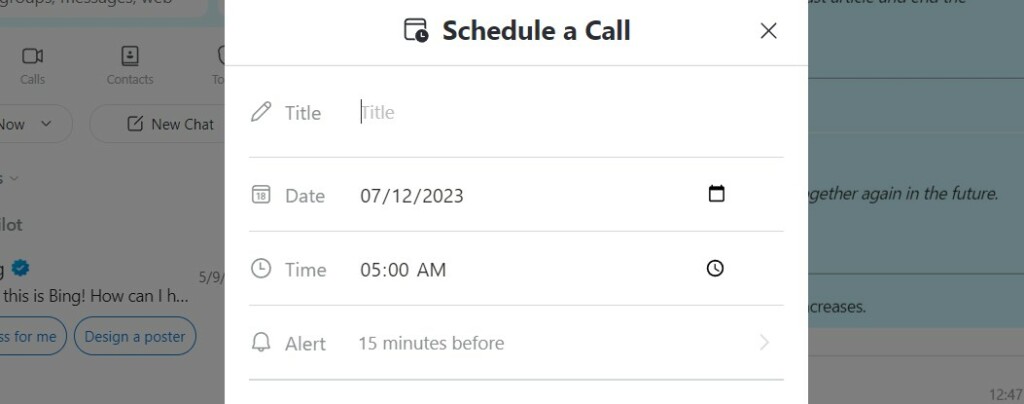
Task: Click the pencil icon beside Title
Action: tap(261, 112)
